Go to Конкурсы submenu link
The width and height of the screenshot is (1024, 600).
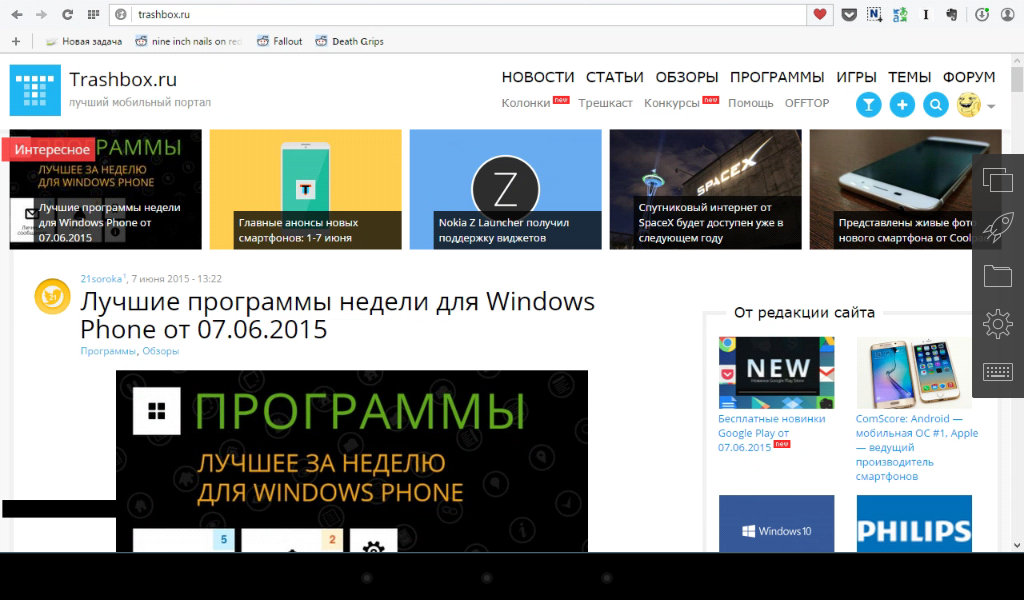click(x=672, y=103)
